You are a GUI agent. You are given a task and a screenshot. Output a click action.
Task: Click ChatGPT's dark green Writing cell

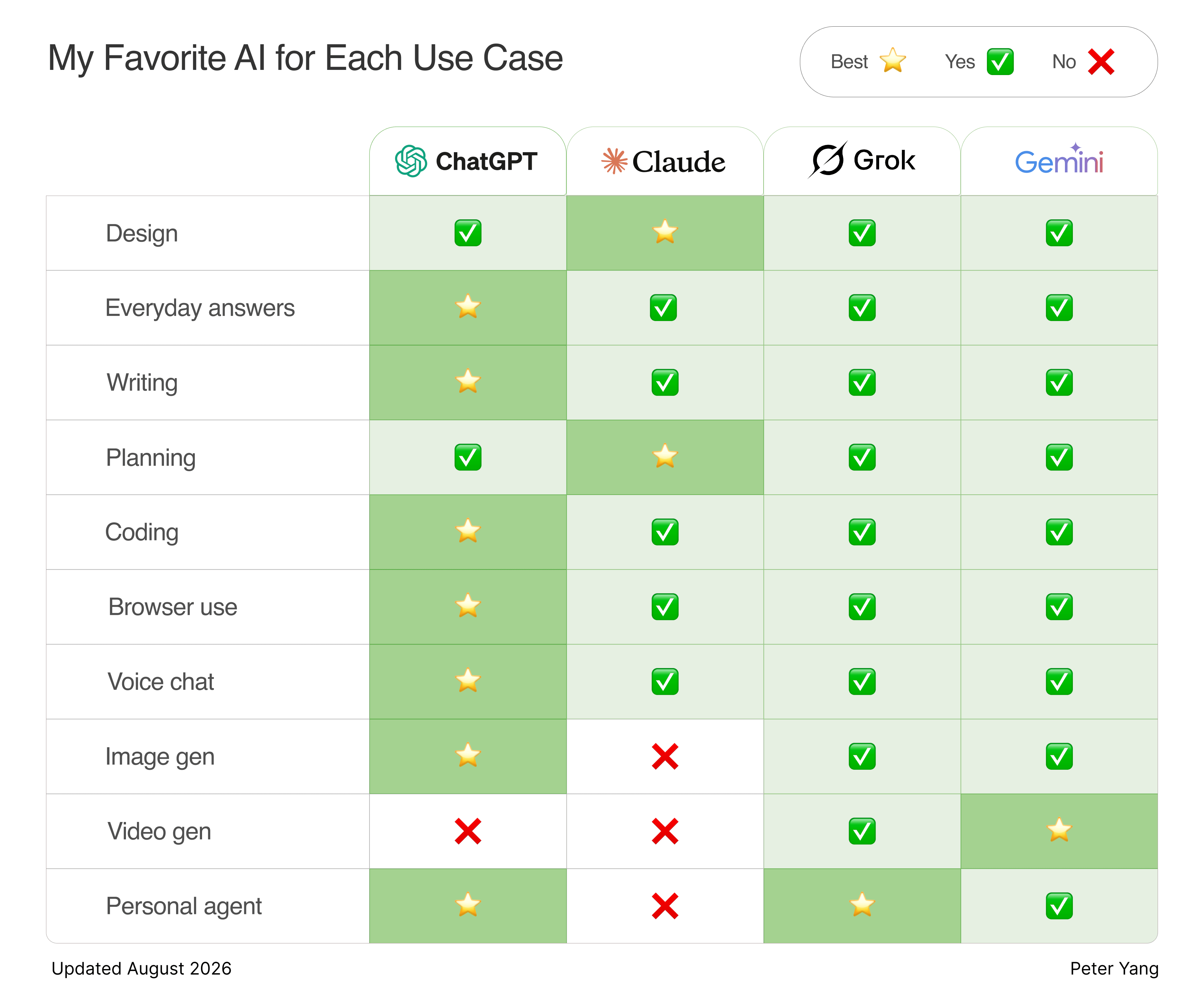pos(468,382)
